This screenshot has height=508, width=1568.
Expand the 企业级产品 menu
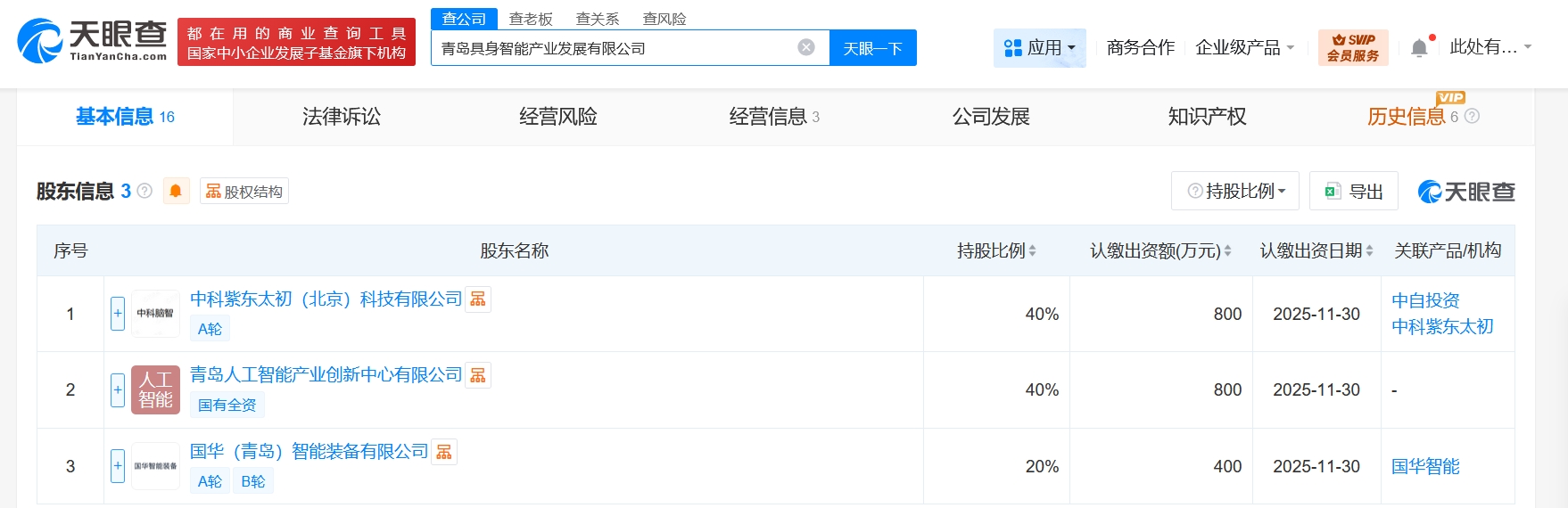tap(1244, 47)
